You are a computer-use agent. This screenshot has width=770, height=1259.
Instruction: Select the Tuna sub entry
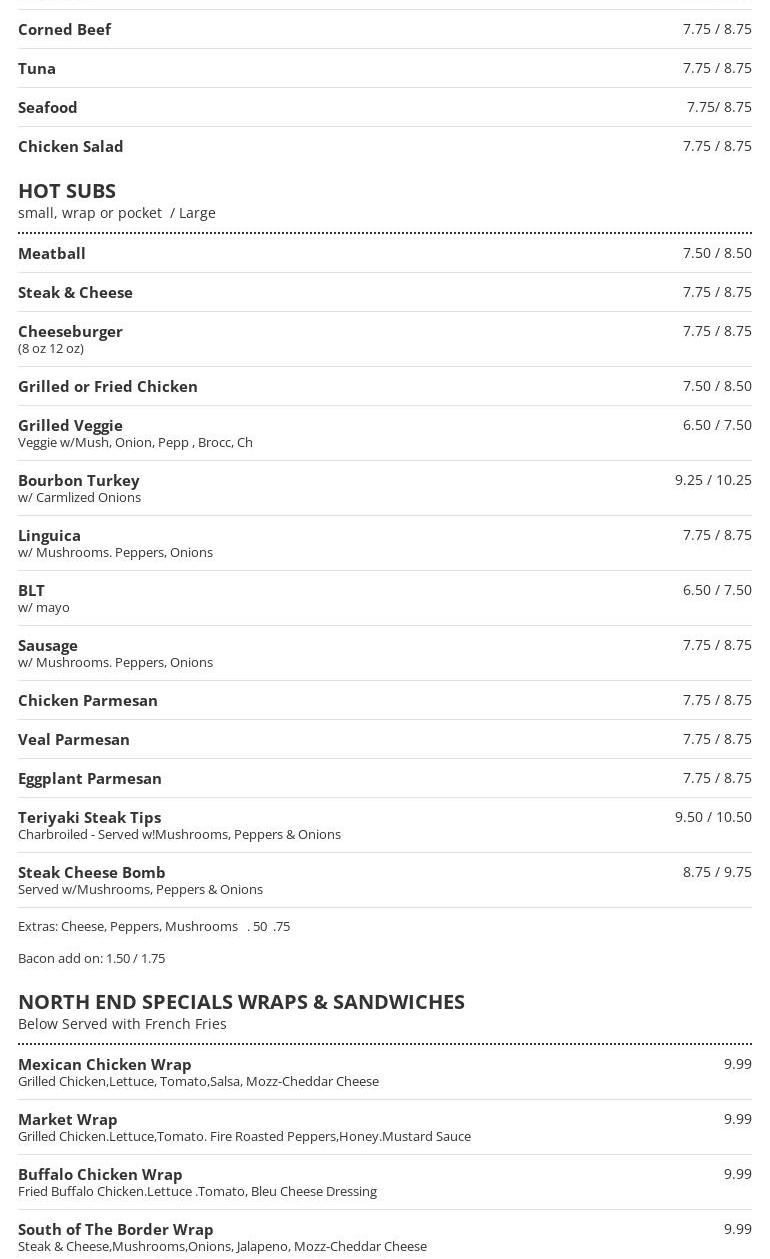pos(37,68)
